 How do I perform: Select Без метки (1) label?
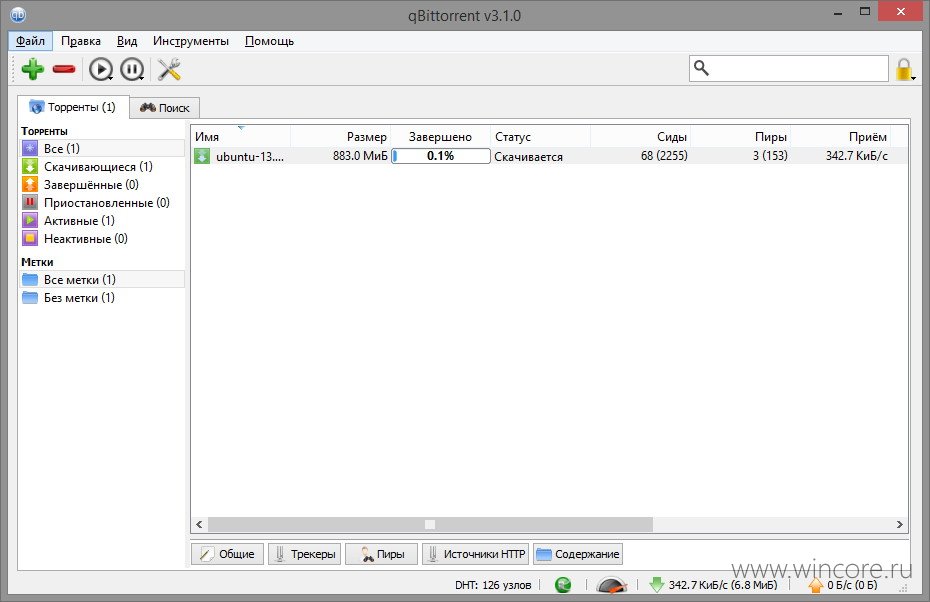point(102,298)
